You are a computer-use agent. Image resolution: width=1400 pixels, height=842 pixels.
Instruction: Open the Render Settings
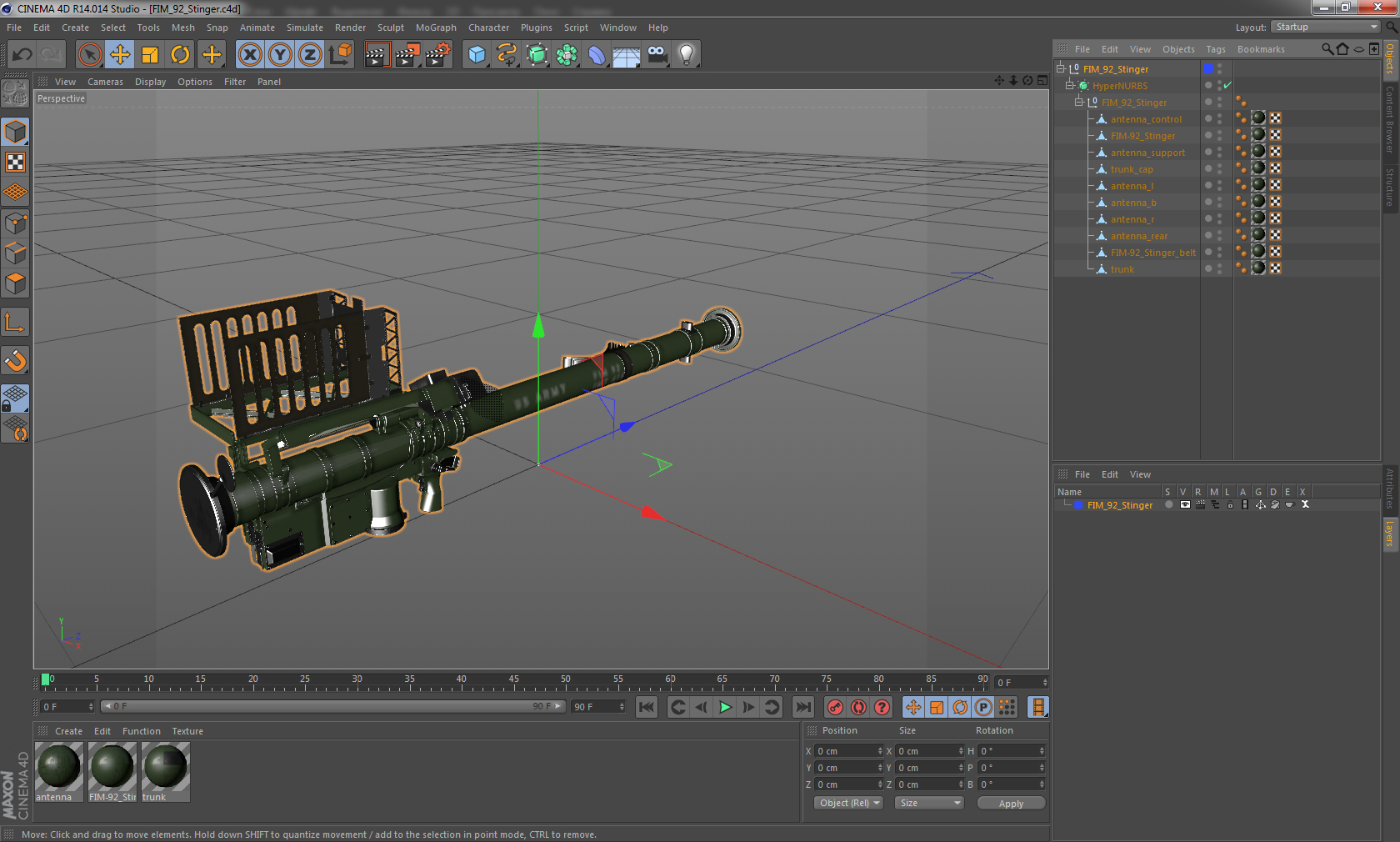[x=437, y=55]
